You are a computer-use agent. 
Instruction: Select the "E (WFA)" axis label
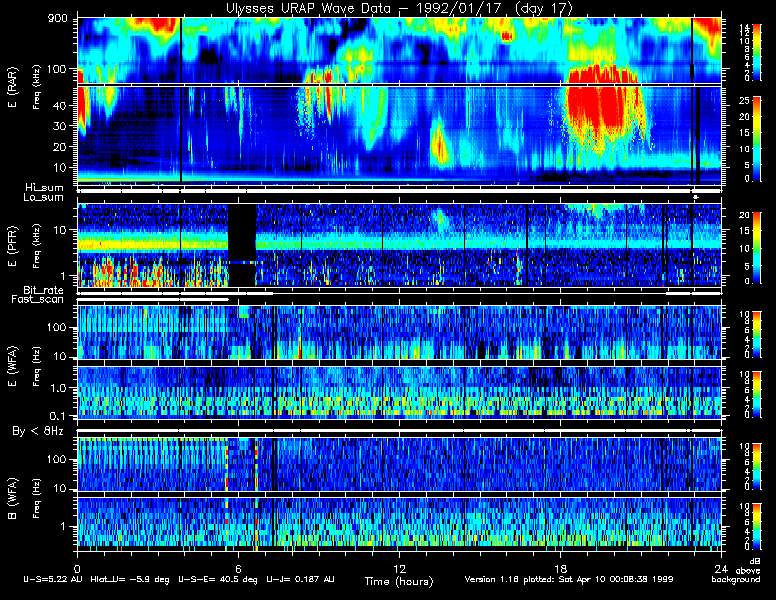pyautogui.click(x=12, y=367)
